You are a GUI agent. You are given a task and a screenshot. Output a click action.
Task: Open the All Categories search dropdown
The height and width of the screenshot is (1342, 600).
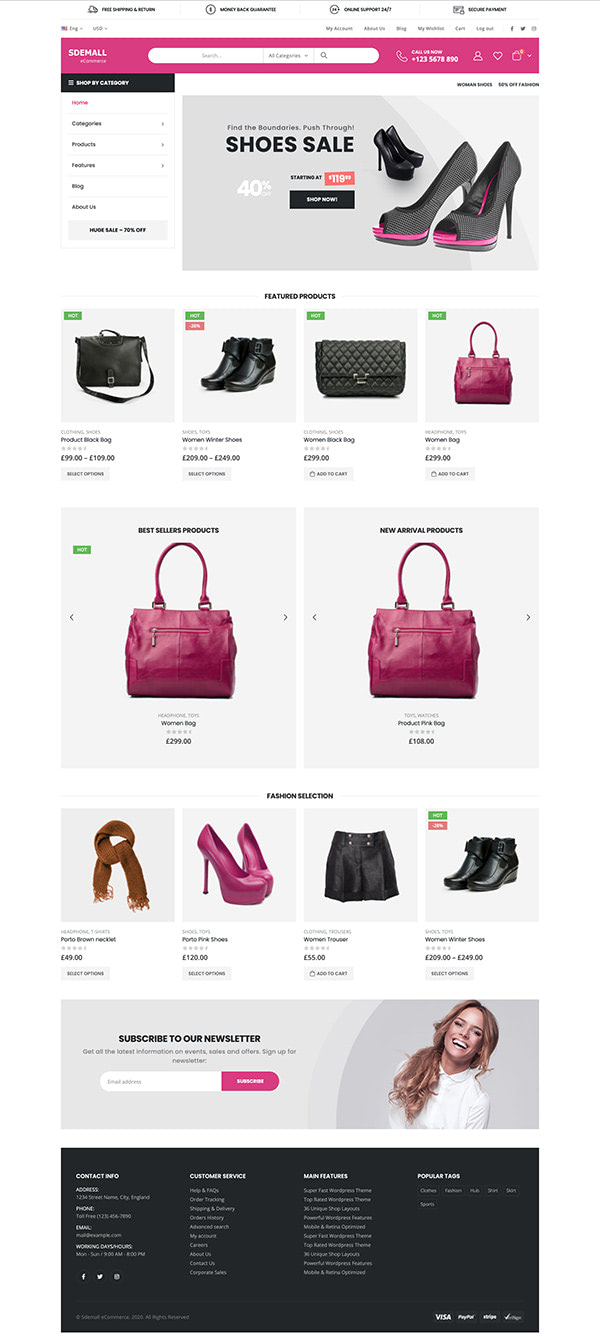click(289, 56)
